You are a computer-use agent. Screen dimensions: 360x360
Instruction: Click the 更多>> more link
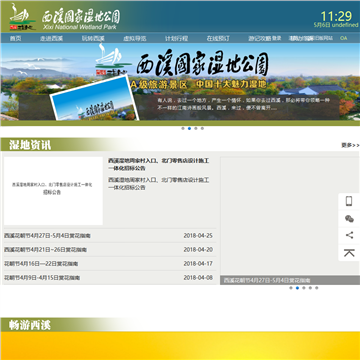[x=350, y=145]
